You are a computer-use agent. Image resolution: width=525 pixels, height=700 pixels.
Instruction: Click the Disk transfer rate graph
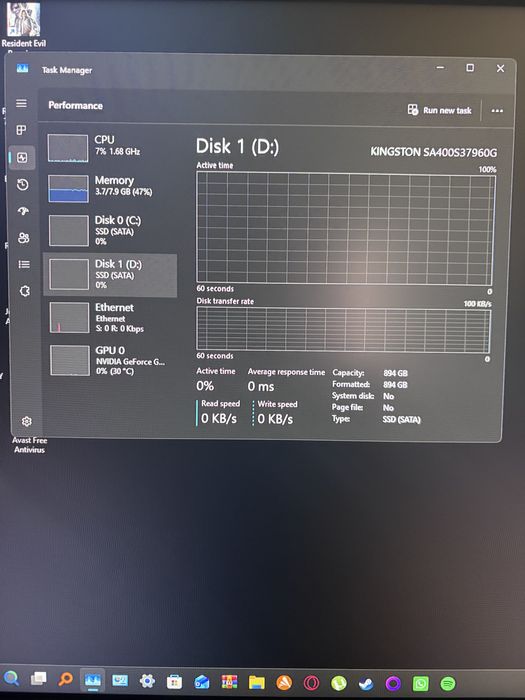click(x=343, y=329)
